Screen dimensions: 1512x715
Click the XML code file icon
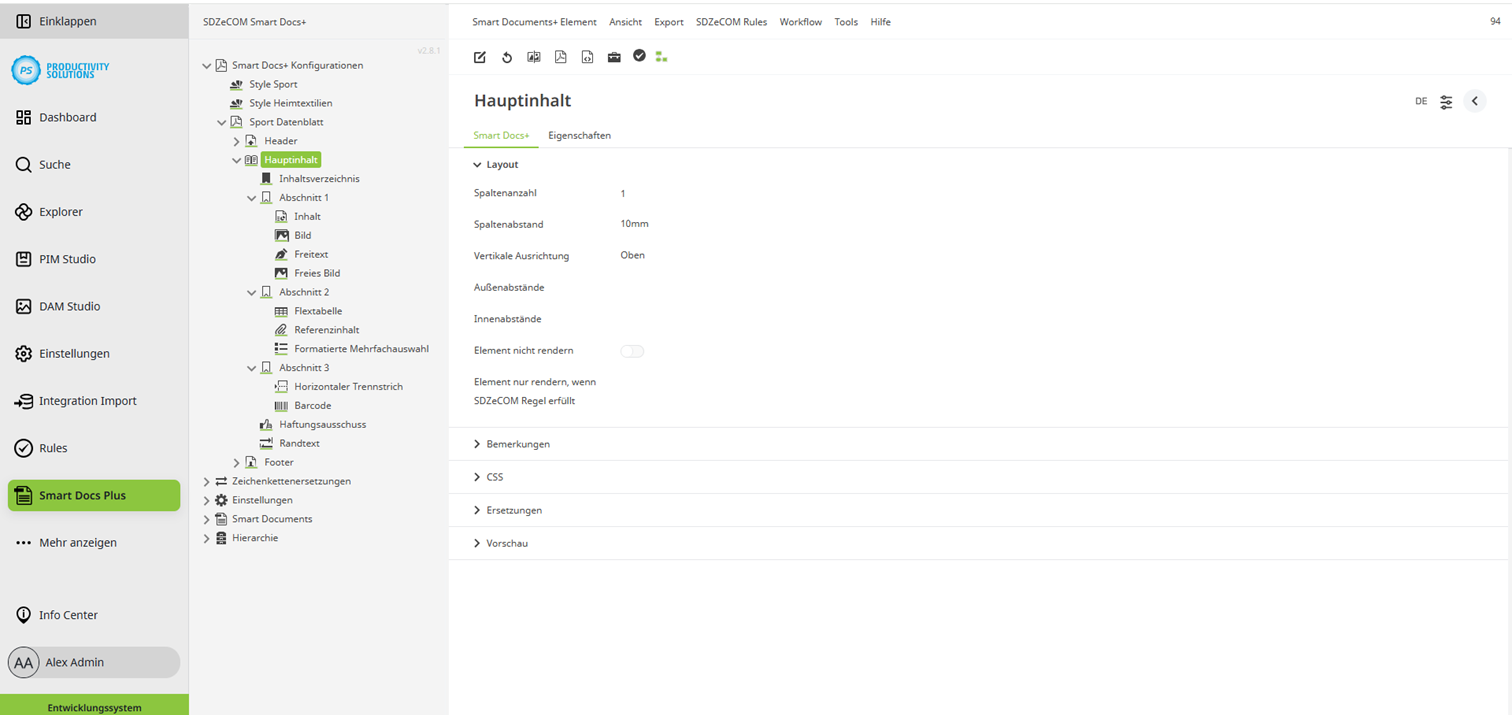click(588, 57)
